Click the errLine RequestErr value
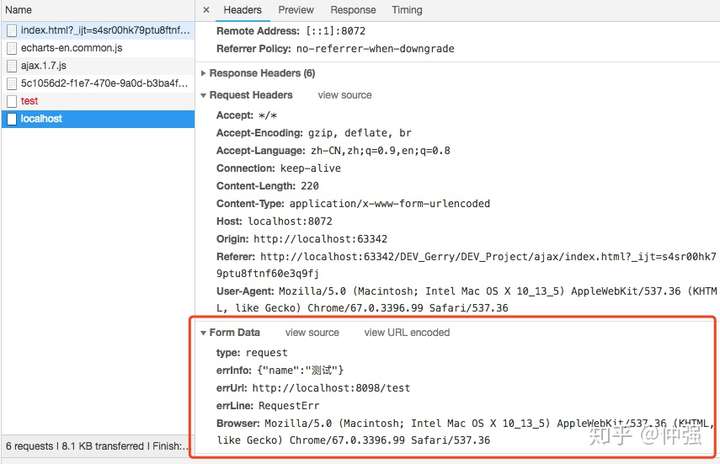 coord(289,406)
